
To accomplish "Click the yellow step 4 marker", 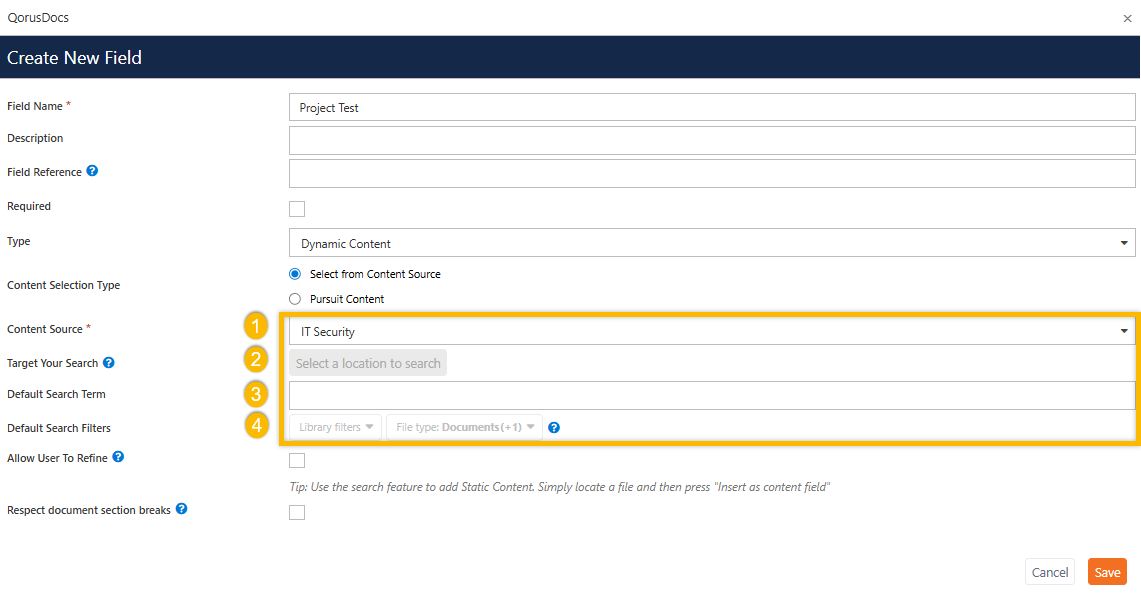I will 256,427.
